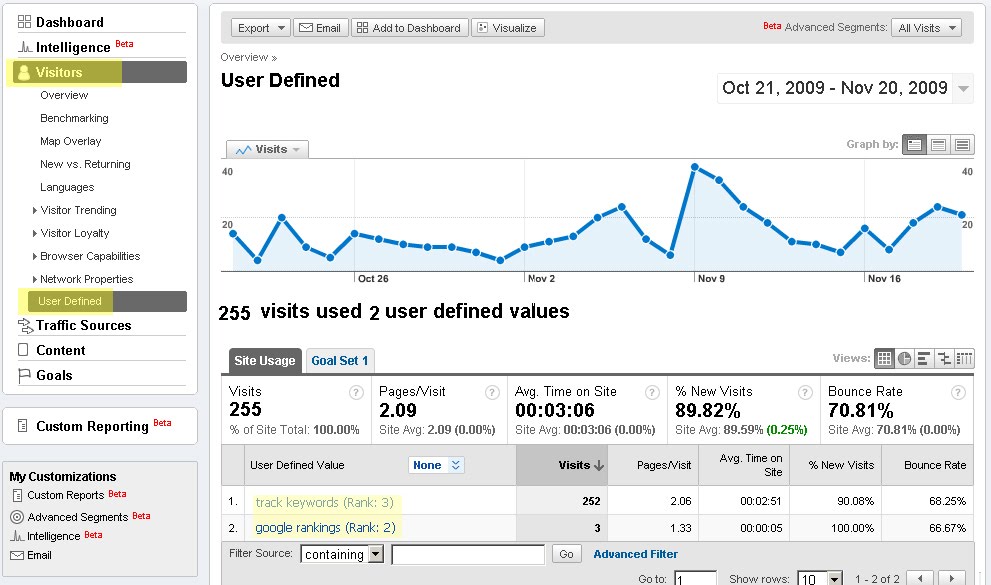Switch graph to monthly view icon
Image resolution: width=991 pixels, height=585 pixels.
962,144
